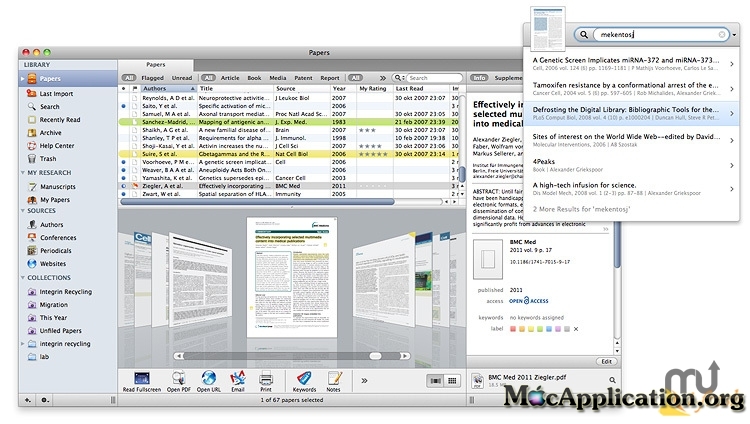Filter by Report type
This screenshot has height=424, width=750.
[330, 78]
